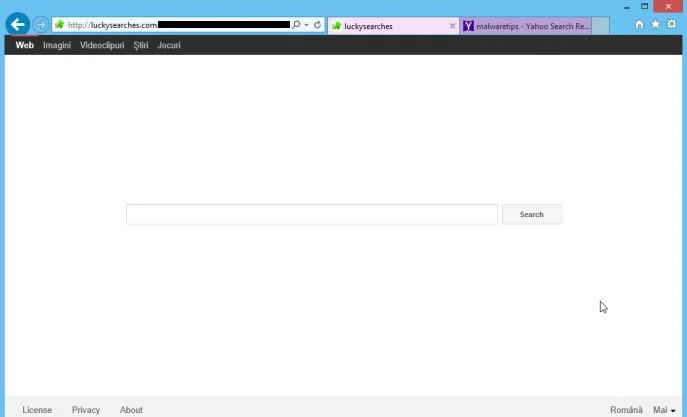Expand the Mai languages dropdown
The height and width of the screenshot is (417, 687).
[x=664, y=410]
